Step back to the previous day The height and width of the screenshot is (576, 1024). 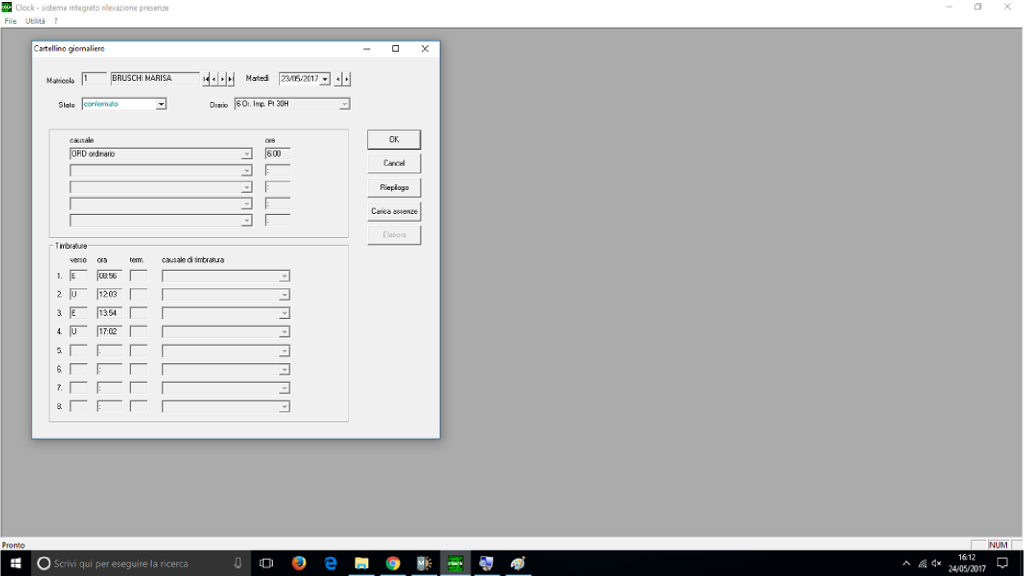[338, 79]
